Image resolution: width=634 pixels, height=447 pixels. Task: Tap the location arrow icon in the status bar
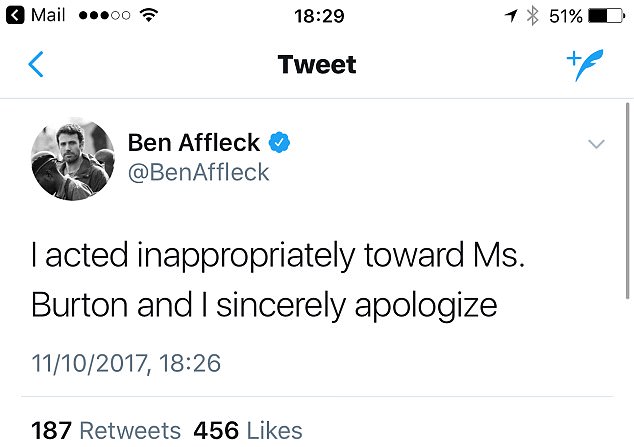[x=512, y=16]
